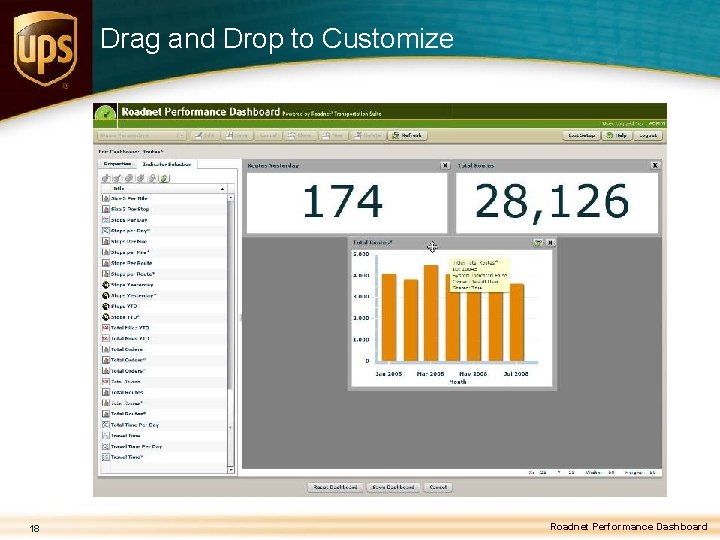The width and height of the screenshot is (720, 540).
Task: Click the Stops YTD gauge icon
Action: click(106, 306)
